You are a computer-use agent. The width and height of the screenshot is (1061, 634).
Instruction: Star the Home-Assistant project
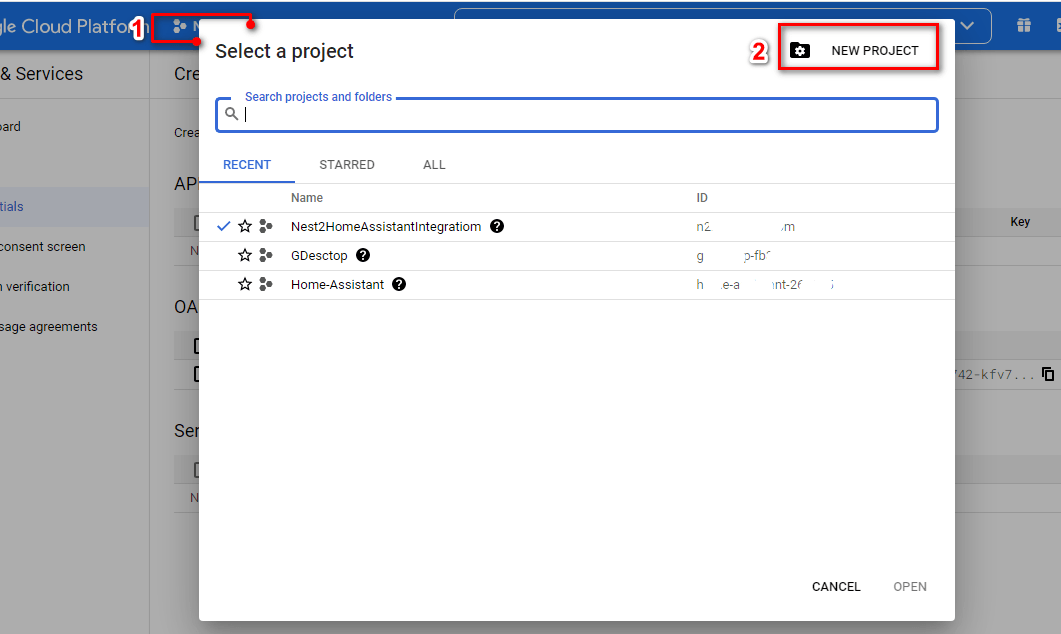point(245,285)
